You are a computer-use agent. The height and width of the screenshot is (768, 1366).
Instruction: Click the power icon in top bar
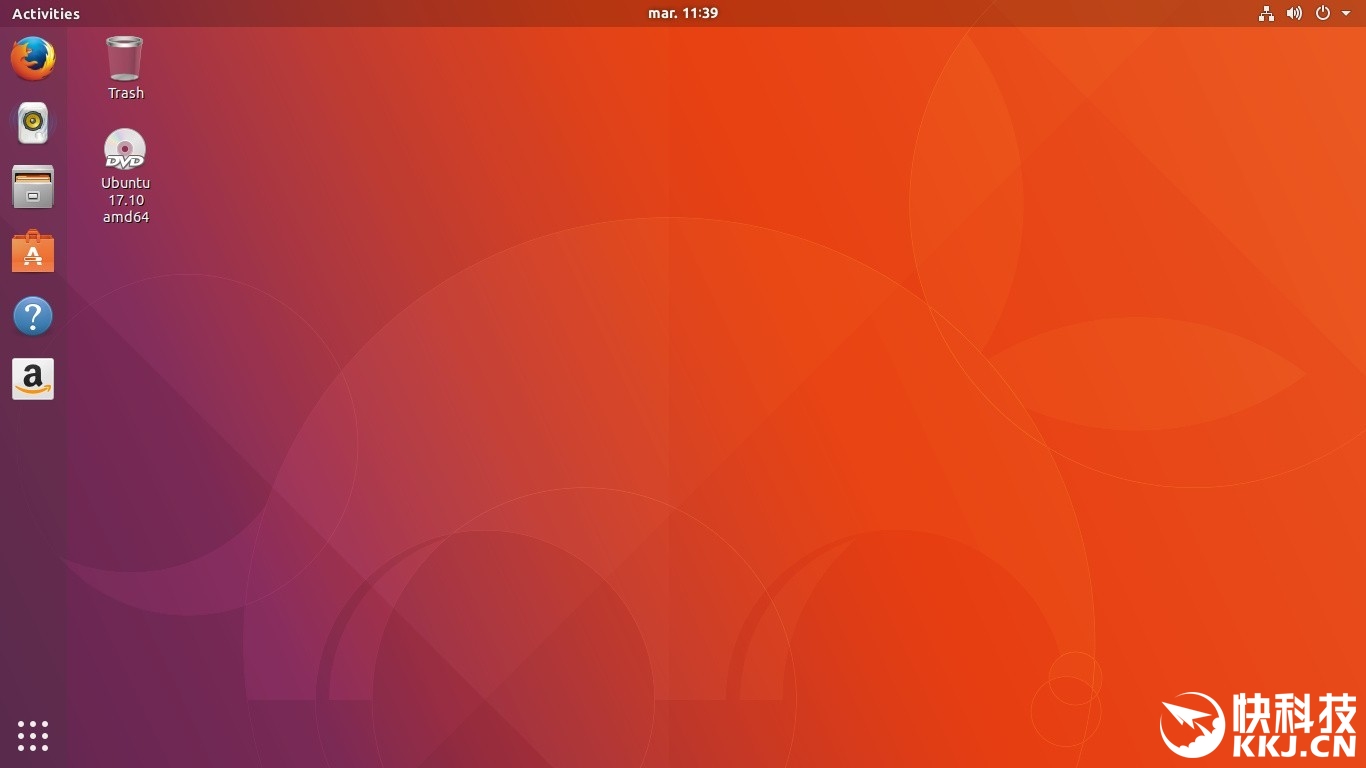1323,13
